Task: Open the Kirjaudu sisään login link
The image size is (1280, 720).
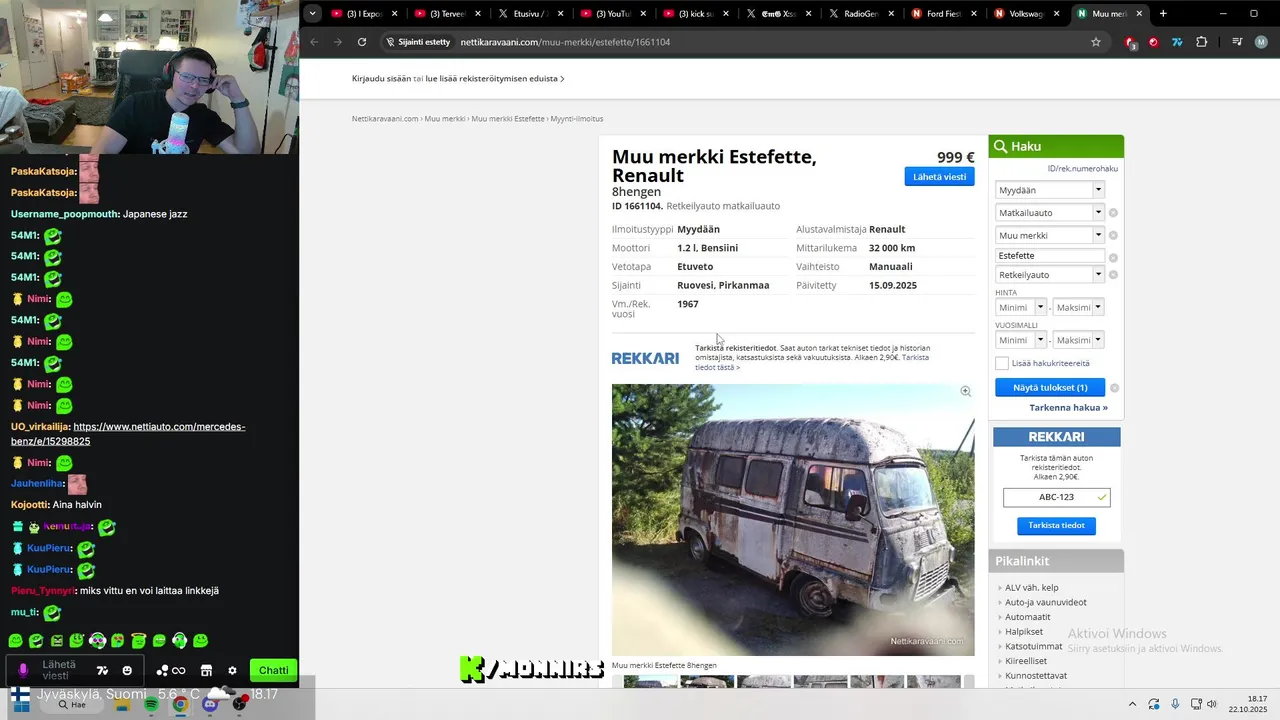Action: 381,78
